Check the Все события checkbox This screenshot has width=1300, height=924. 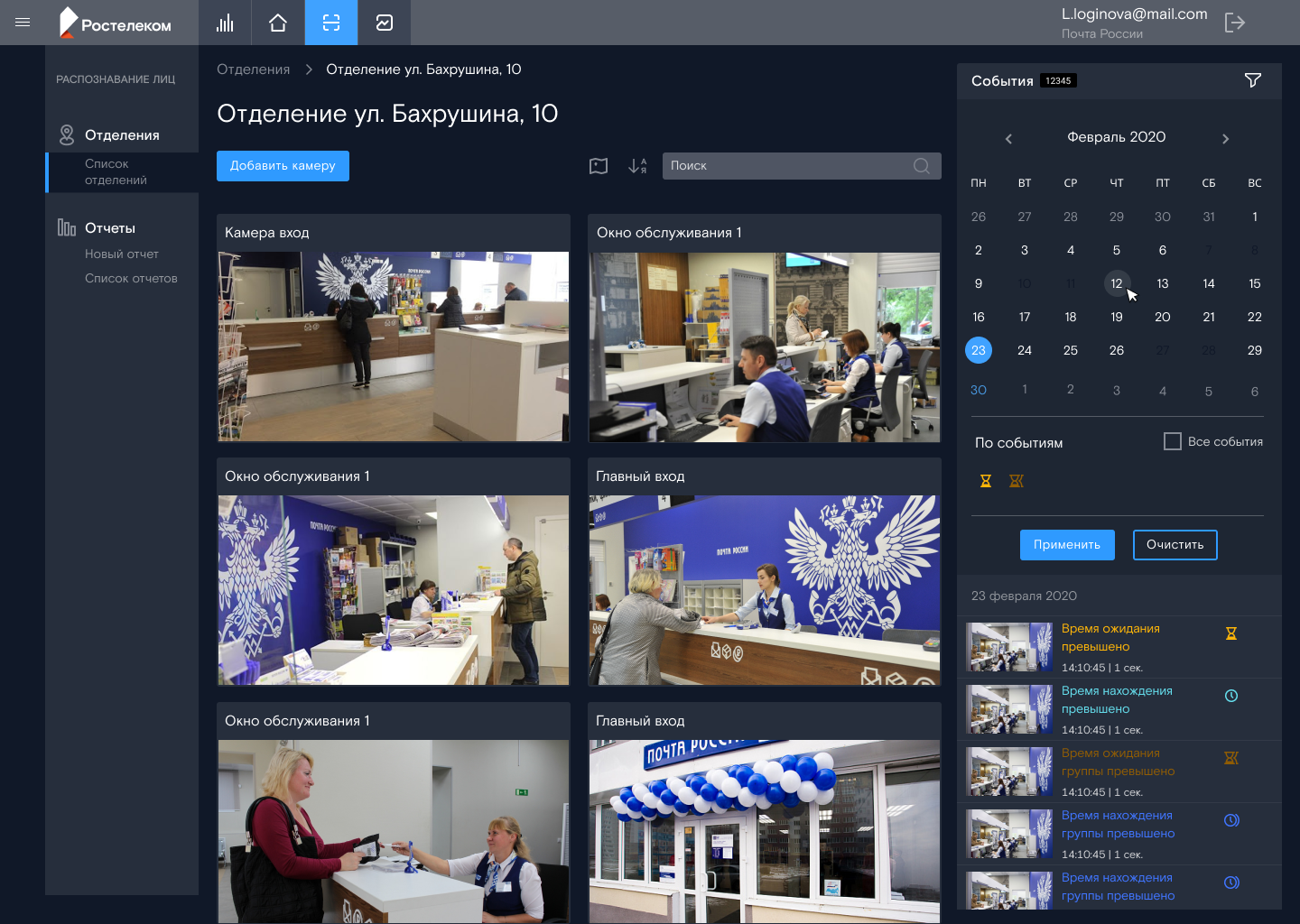[x=1173, y=441]
